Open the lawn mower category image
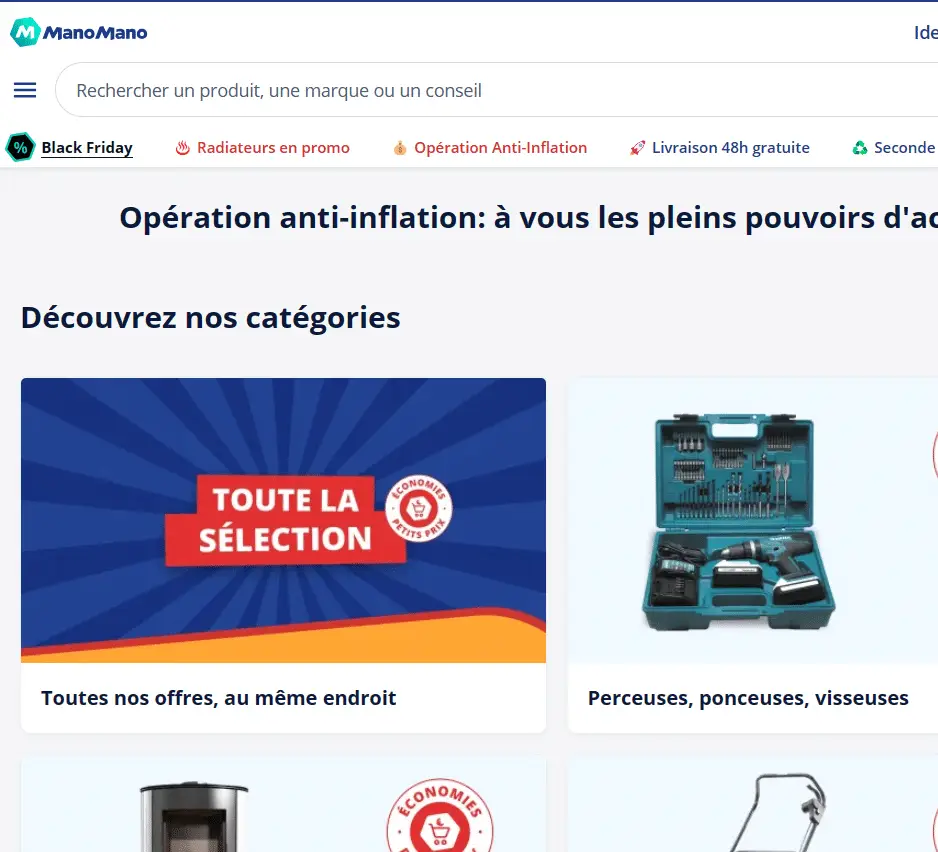Viewport: 938px width, 852px height. tap(779, 813)
